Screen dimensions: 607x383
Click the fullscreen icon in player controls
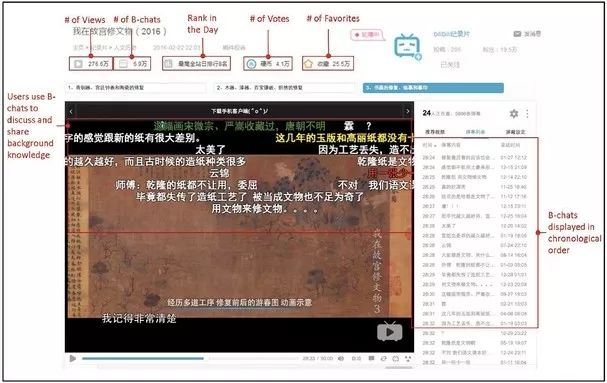pyautogui.click(x=408, y=359)
